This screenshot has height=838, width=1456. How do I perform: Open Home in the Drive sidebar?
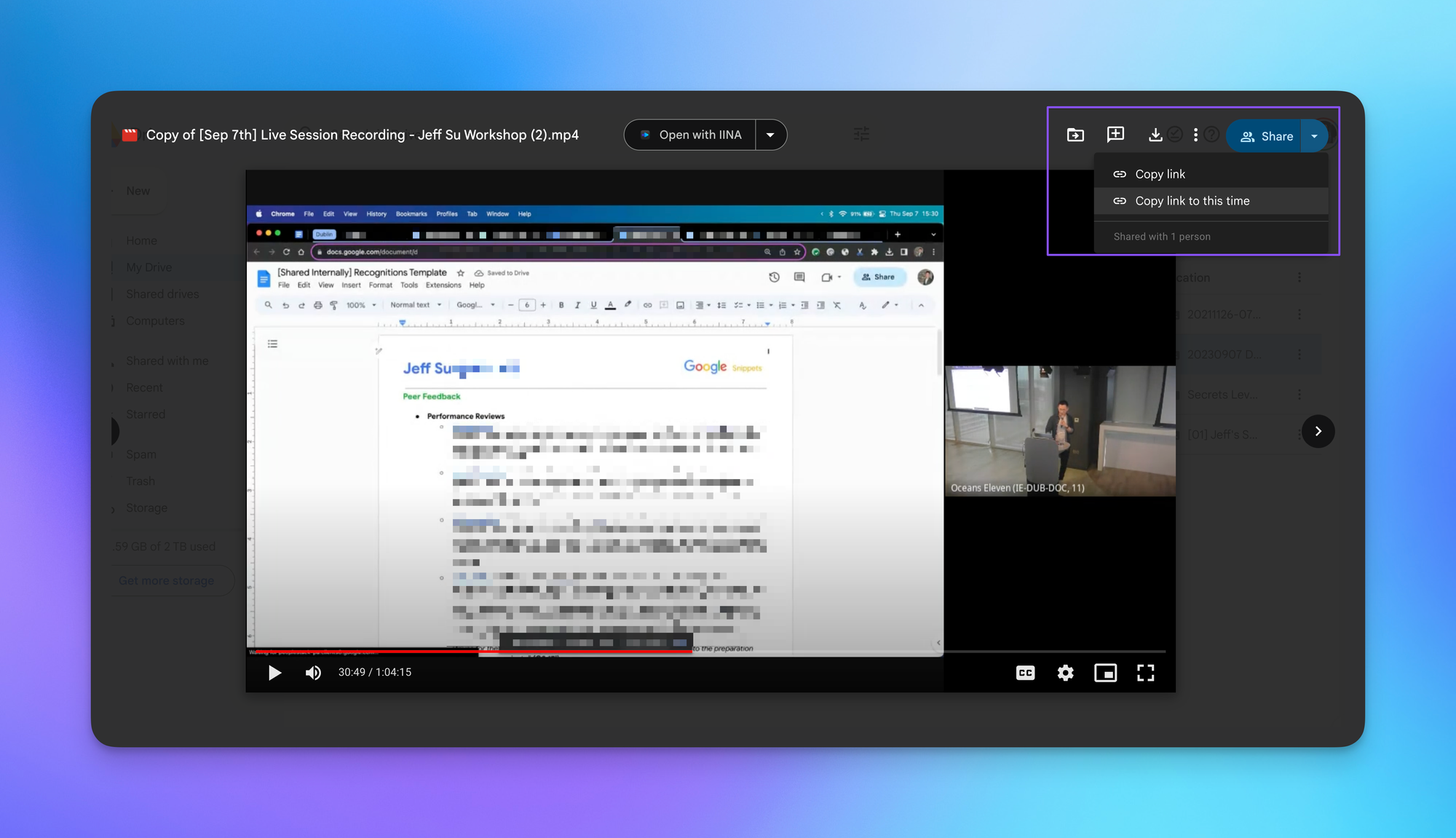pyautogui.click(x=141, y=240)
